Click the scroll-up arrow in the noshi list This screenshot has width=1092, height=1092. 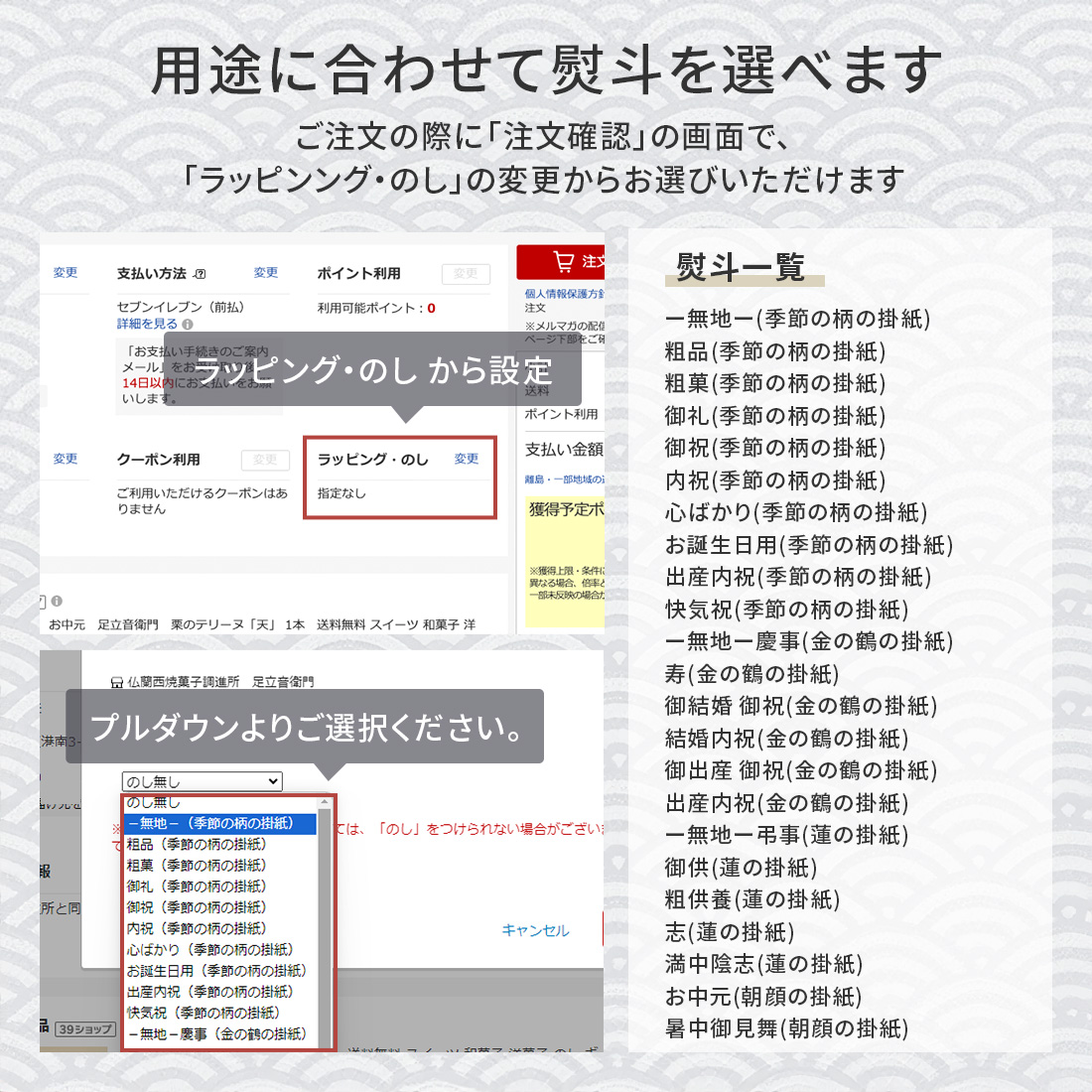pyautogui.click(x=324, y=802)
